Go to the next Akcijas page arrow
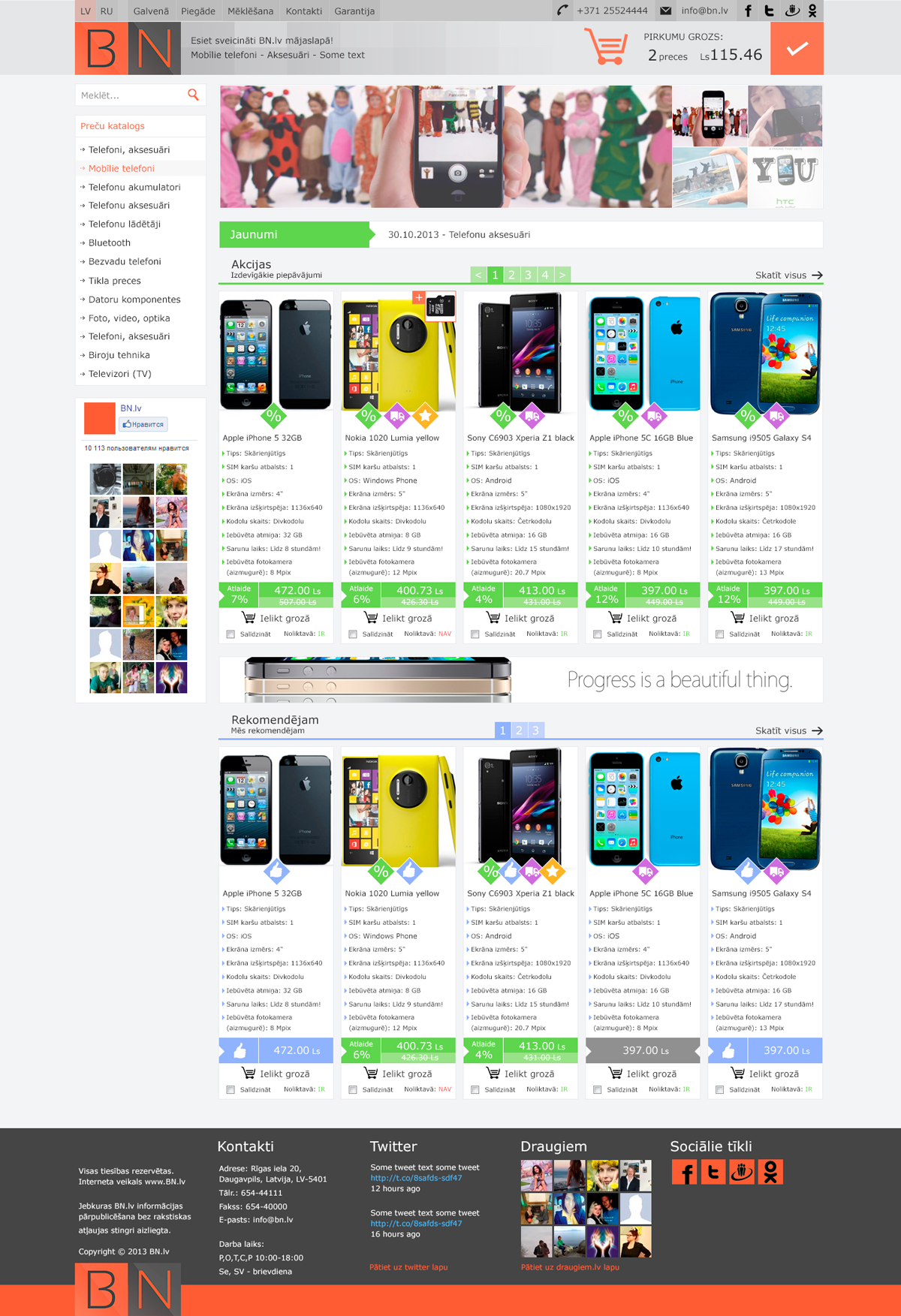 [x=562, y=275]
